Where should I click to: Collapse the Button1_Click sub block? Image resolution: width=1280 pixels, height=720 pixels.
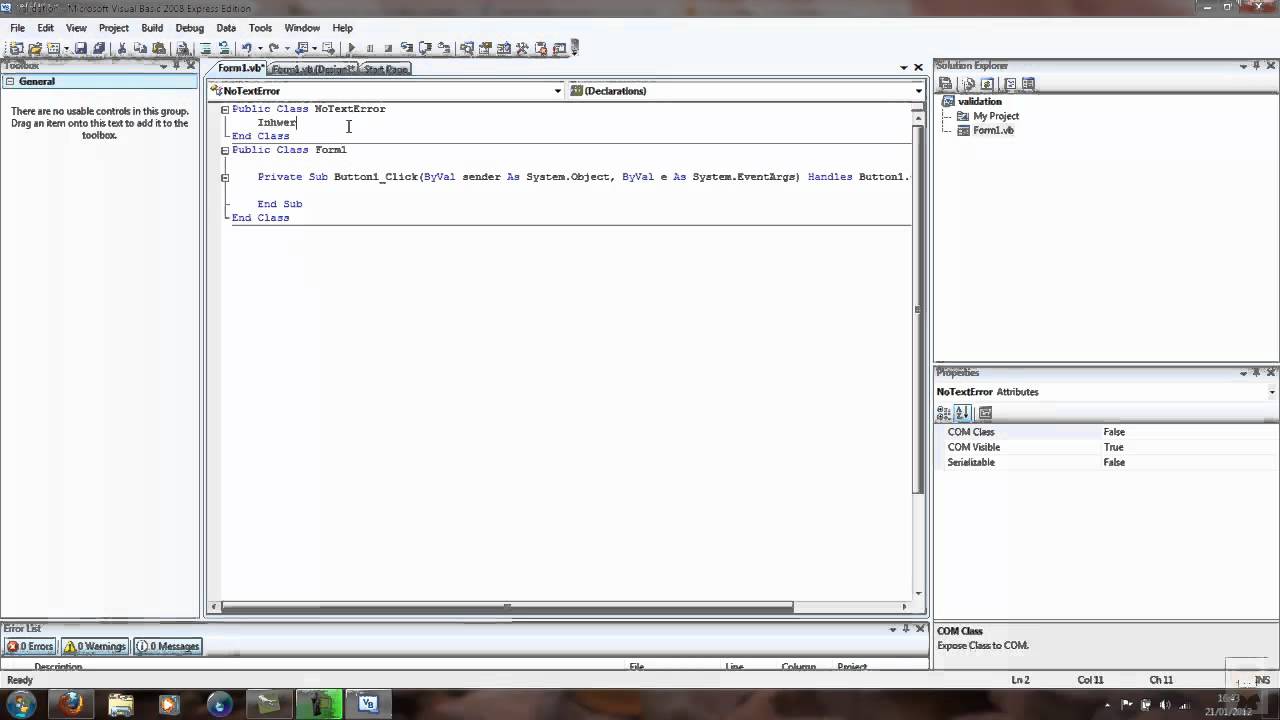pyautogui.click(x=225, y=177)
